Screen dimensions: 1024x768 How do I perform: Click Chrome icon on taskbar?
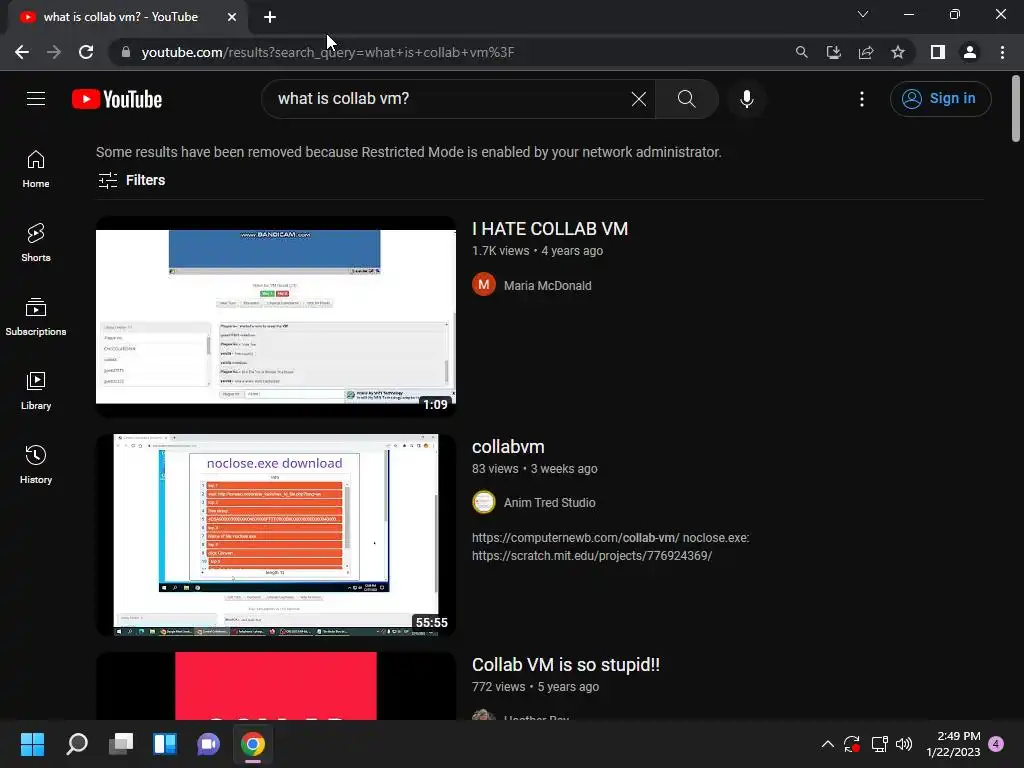tap(253, 744)
